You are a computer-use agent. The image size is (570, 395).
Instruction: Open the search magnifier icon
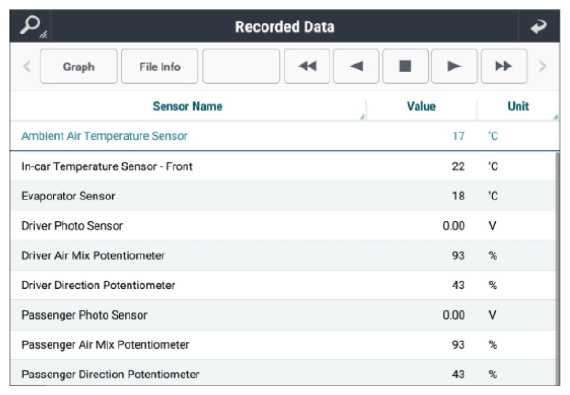(31, 26)
